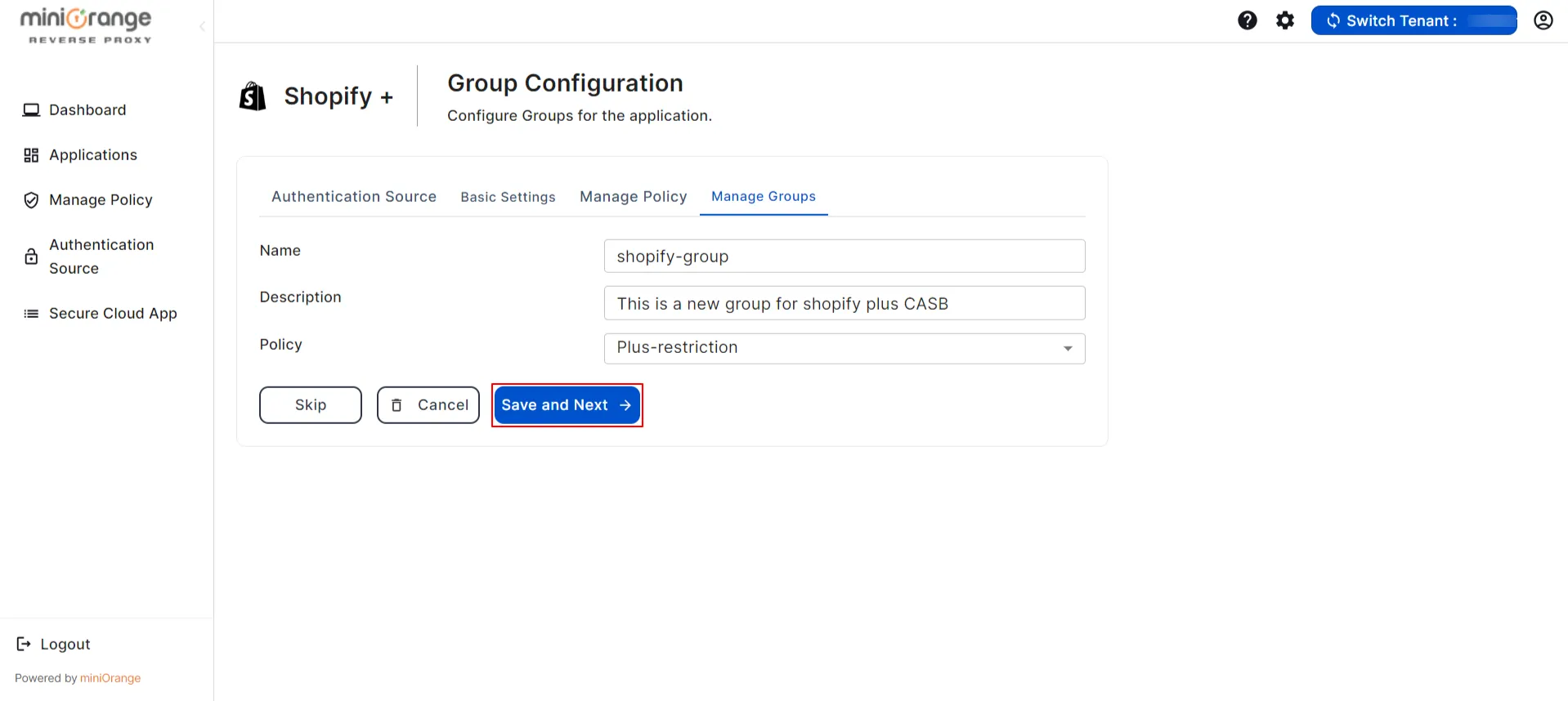Click Save and Next button
Image resolution: width=1568 pixels, height=701 pixels.
coord(567,405)
